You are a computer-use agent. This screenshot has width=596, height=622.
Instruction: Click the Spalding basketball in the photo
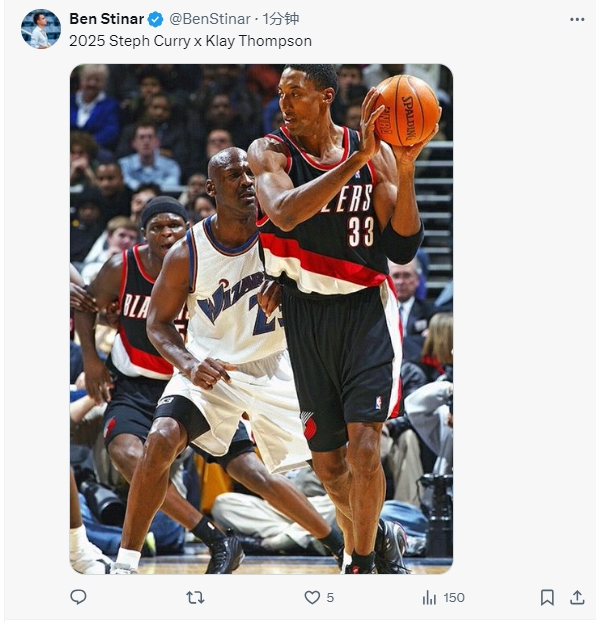pyautogui.click(x=407, y=111)
